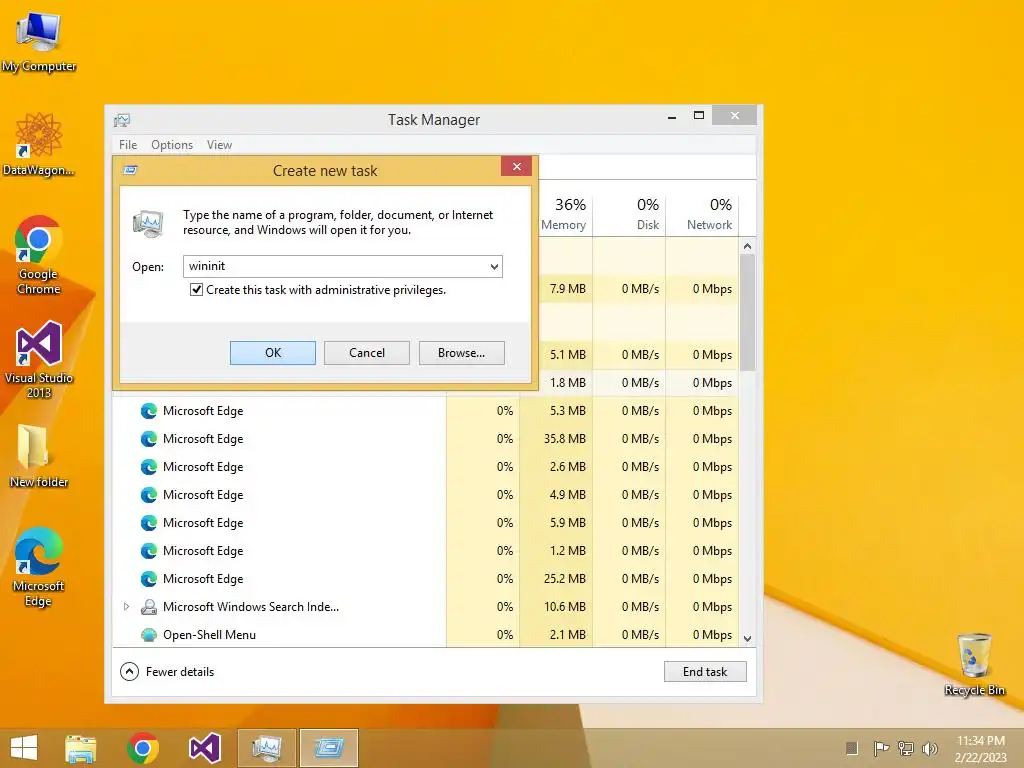Open the network tray icon
Screen dimensions: 1024x768
906,748
